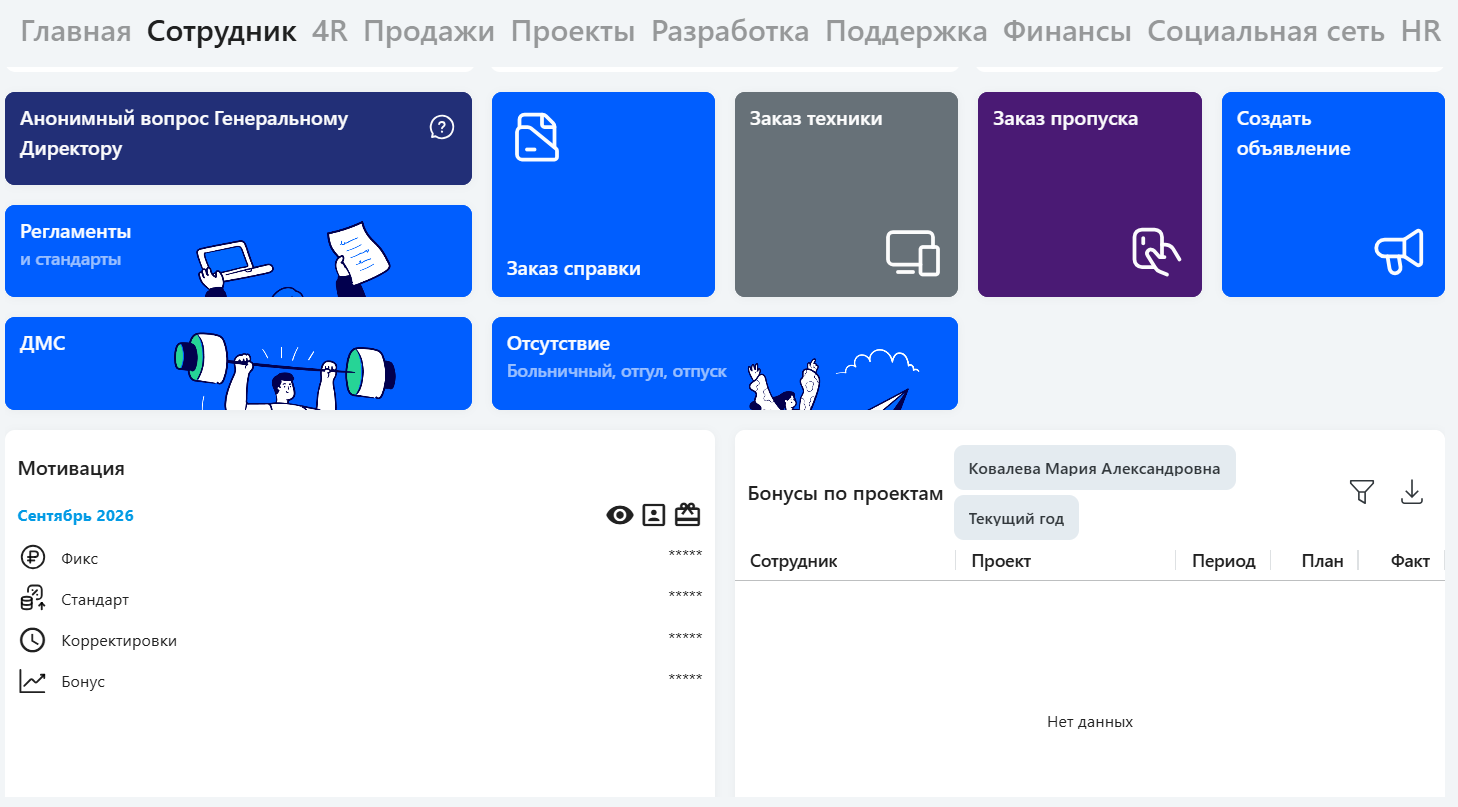
Task: Open the Создать объявление title
Action: pyautogui.click(x=1293, y=134)
